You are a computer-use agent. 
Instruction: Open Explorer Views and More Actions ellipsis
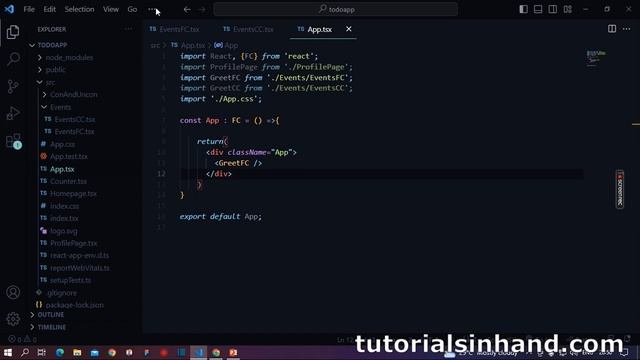click(128, 29)
